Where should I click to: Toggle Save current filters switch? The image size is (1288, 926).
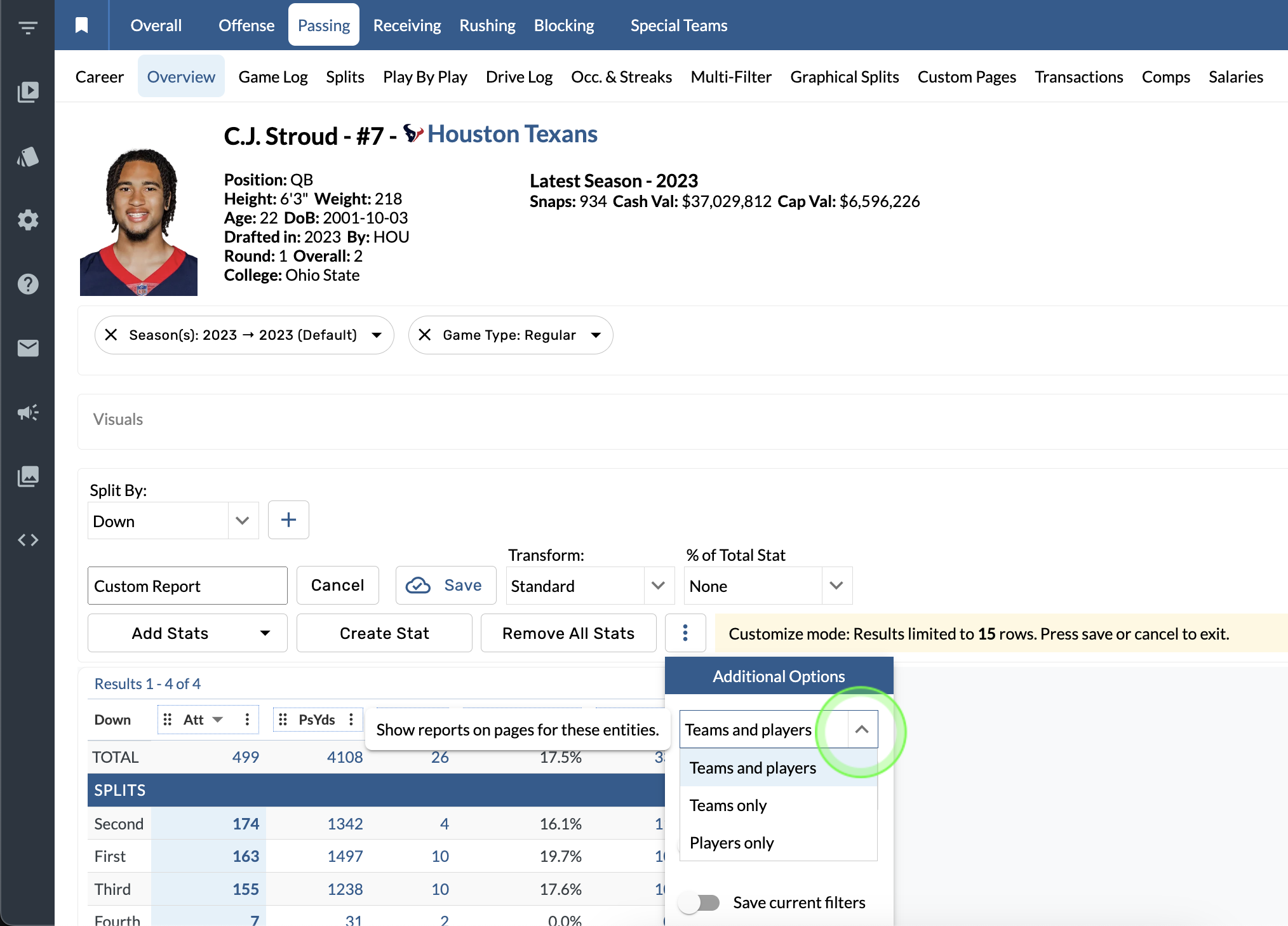pos(699,903)
